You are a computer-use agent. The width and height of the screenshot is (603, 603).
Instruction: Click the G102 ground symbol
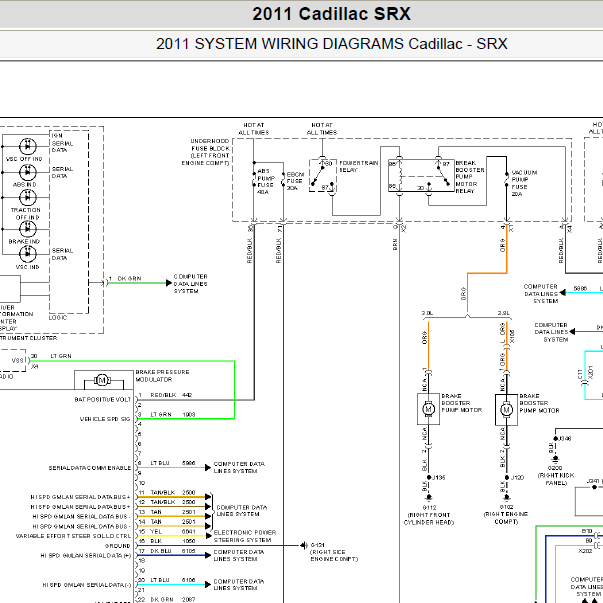(506, 497)
